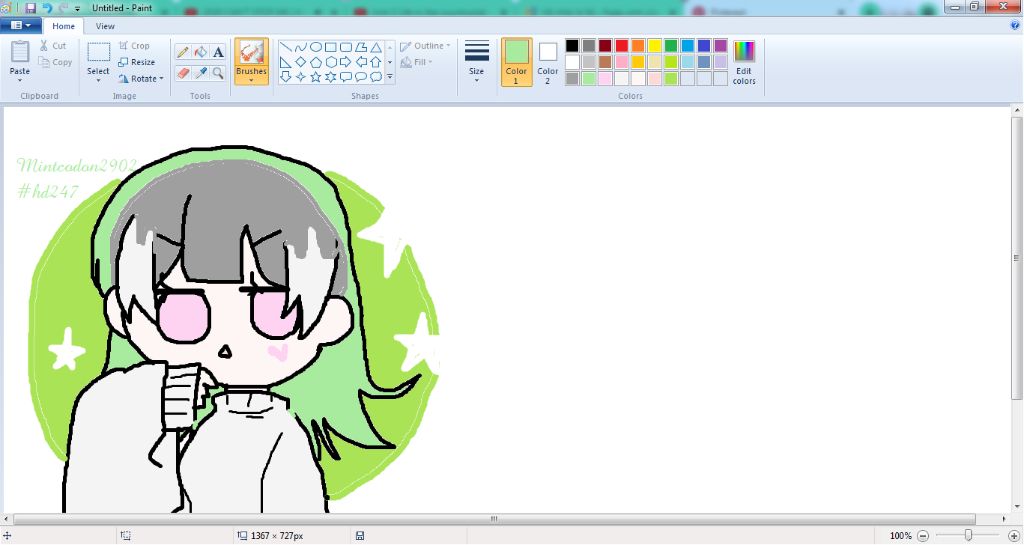Select the Pencil tool
The image size is (1024, 545).
click(183, 52)
